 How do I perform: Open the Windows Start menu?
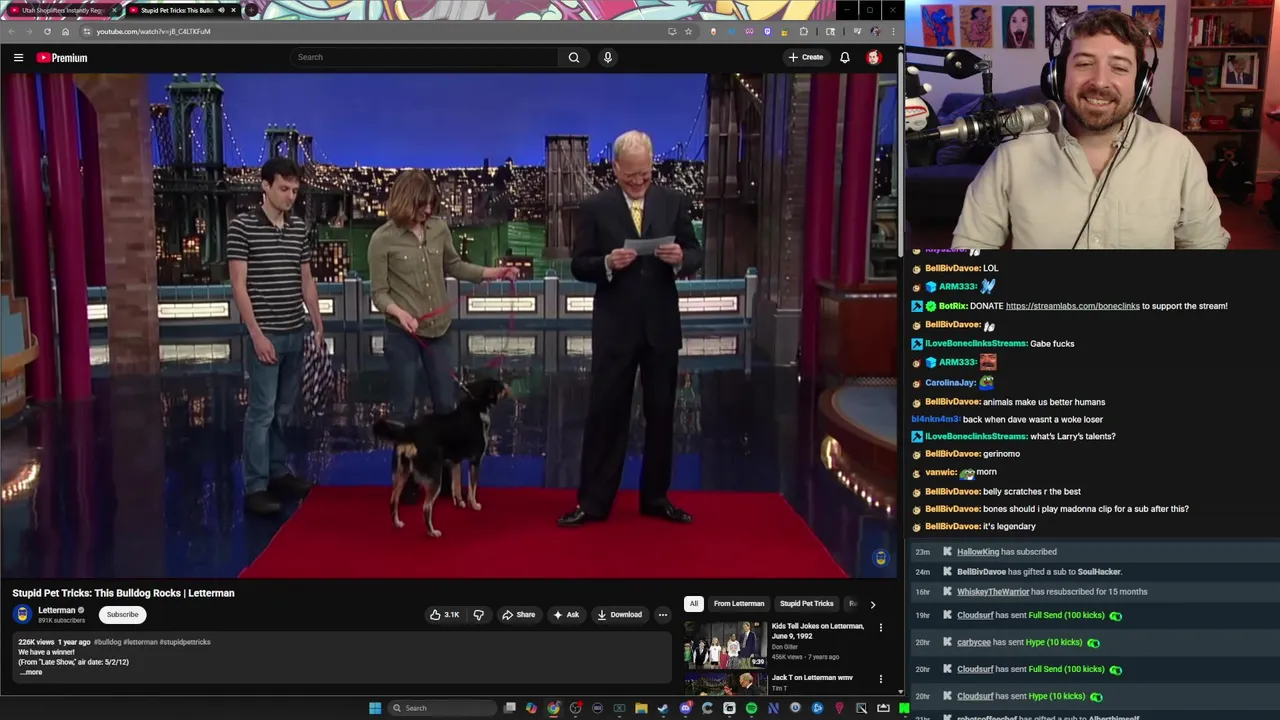click(x=375, y=708)
